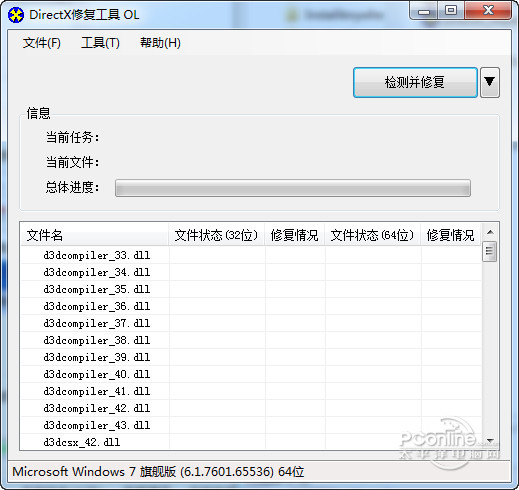Click the file list scroll down arrow
This screenshot has width=519, height=490.
tap(490, 441)
